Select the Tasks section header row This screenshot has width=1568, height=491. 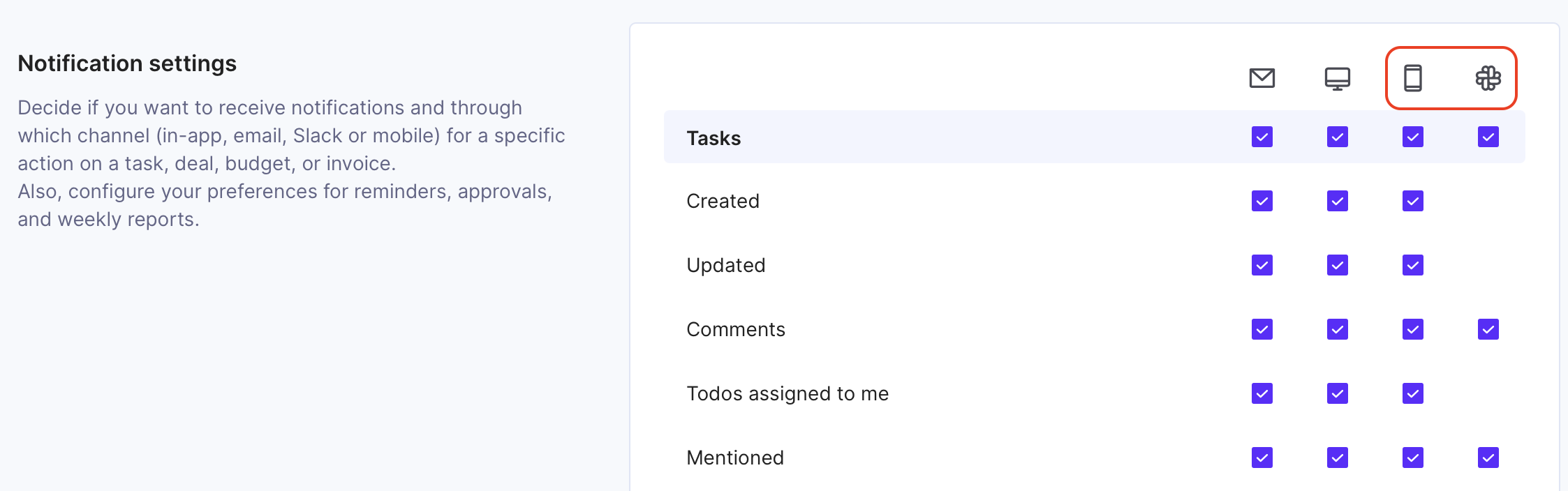click(x=1094, y=137)
